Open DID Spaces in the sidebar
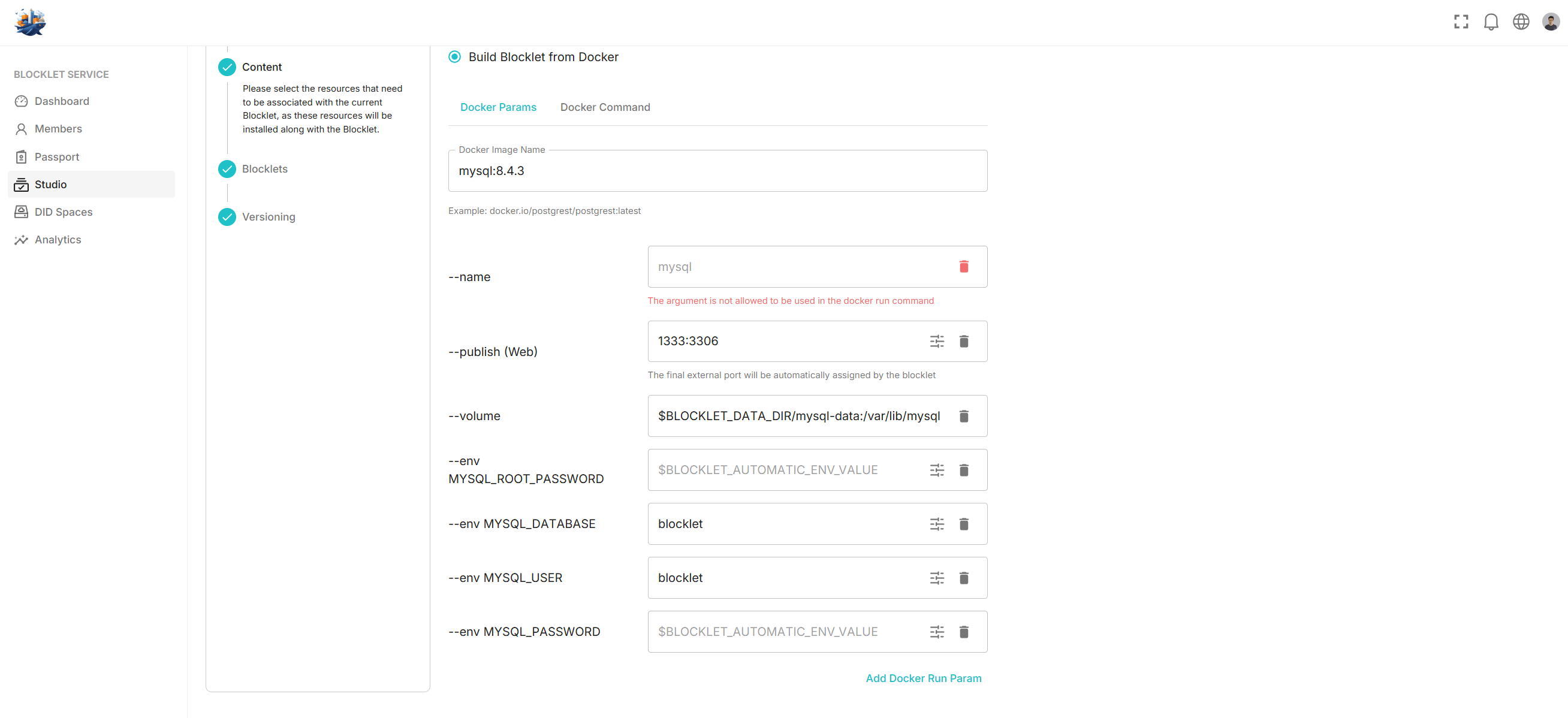 tap(64, 212)
